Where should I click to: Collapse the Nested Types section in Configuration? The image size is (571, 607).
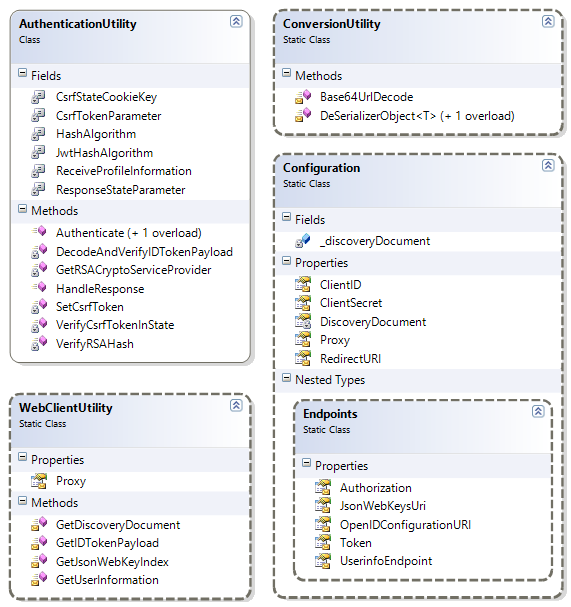tap(286, 377)
